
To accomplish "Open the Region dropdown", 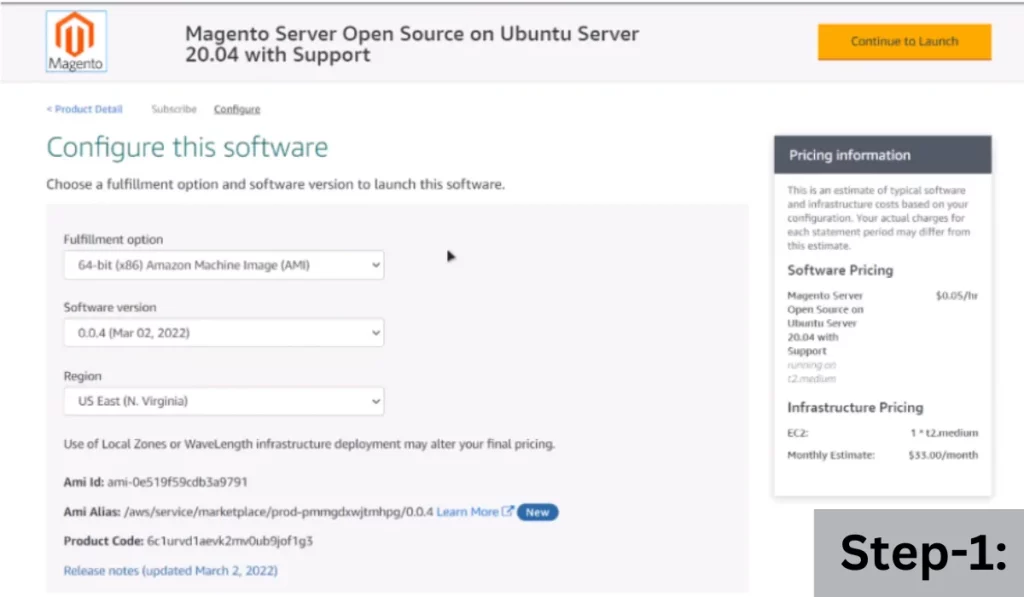I will 223,401.
